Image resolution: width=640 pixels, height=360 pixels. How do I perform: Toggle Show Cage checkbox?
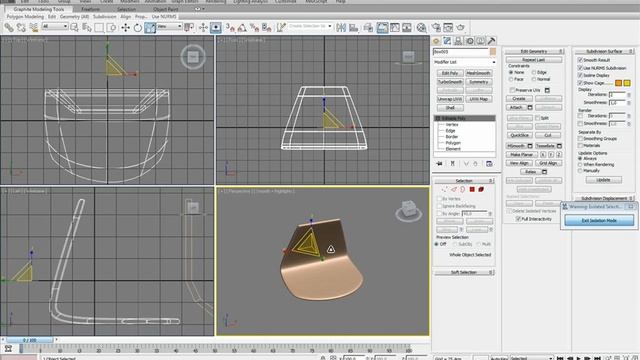point(580,83)
